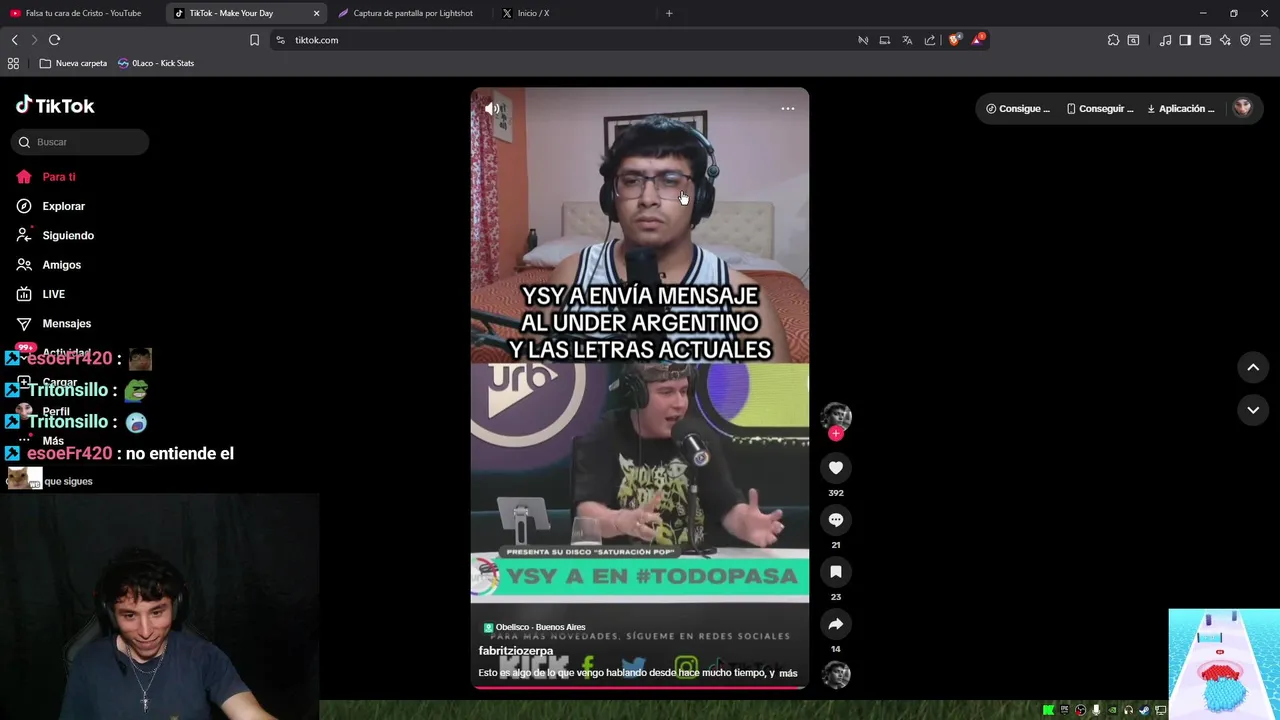The width and height of the screenshot is (1280, 720).
Task: Open site settings icon left of tiktok.com
Action: click(x=280, y=40)
